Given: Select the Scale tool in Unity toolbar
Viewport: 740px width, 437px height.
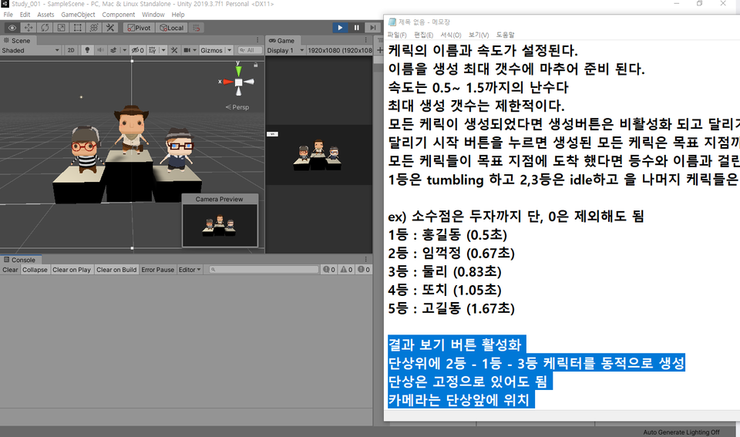Looking at the screenshot, I should click(61, 28).
